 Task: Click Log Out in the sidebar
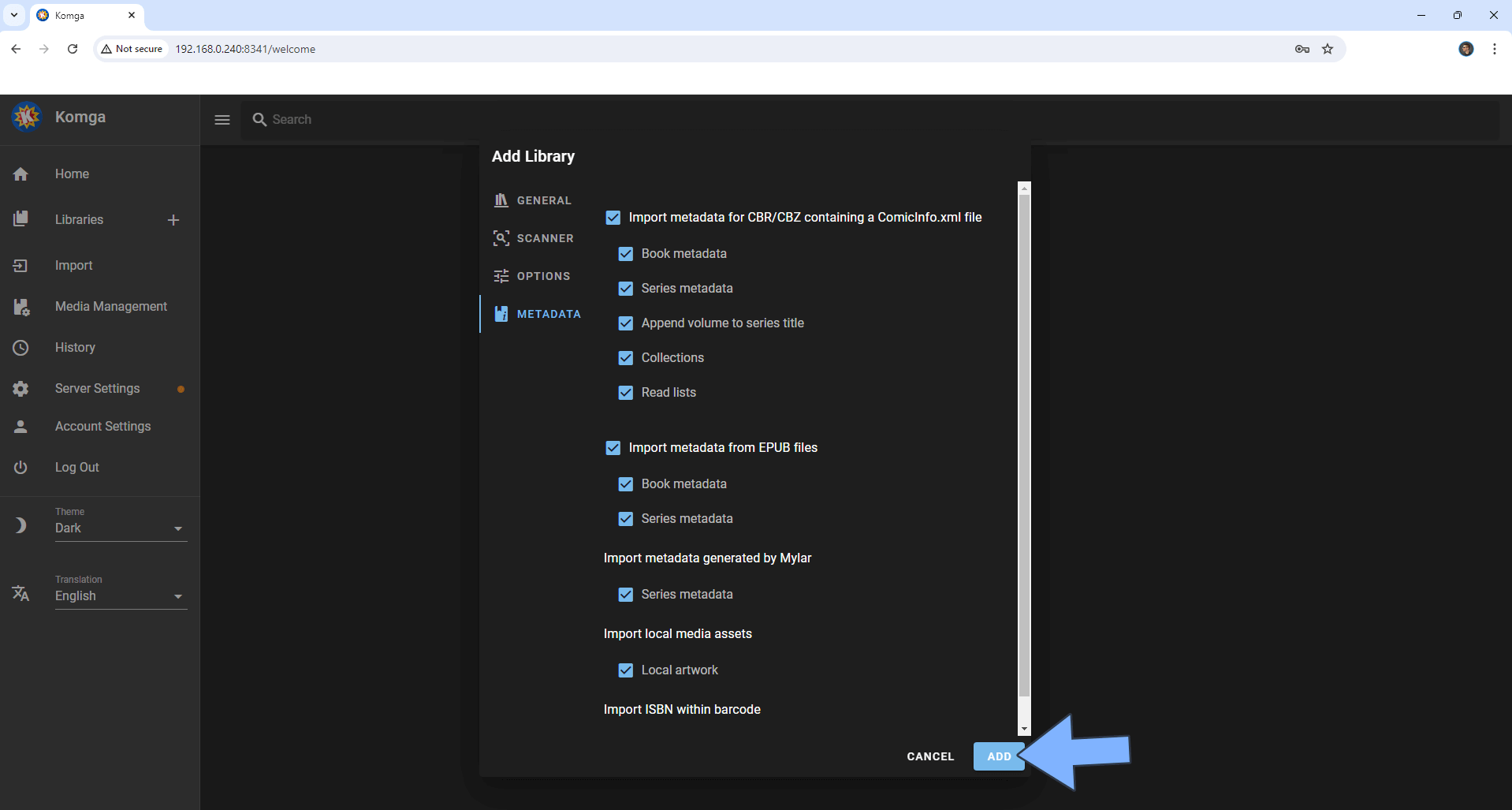(99, 468)
